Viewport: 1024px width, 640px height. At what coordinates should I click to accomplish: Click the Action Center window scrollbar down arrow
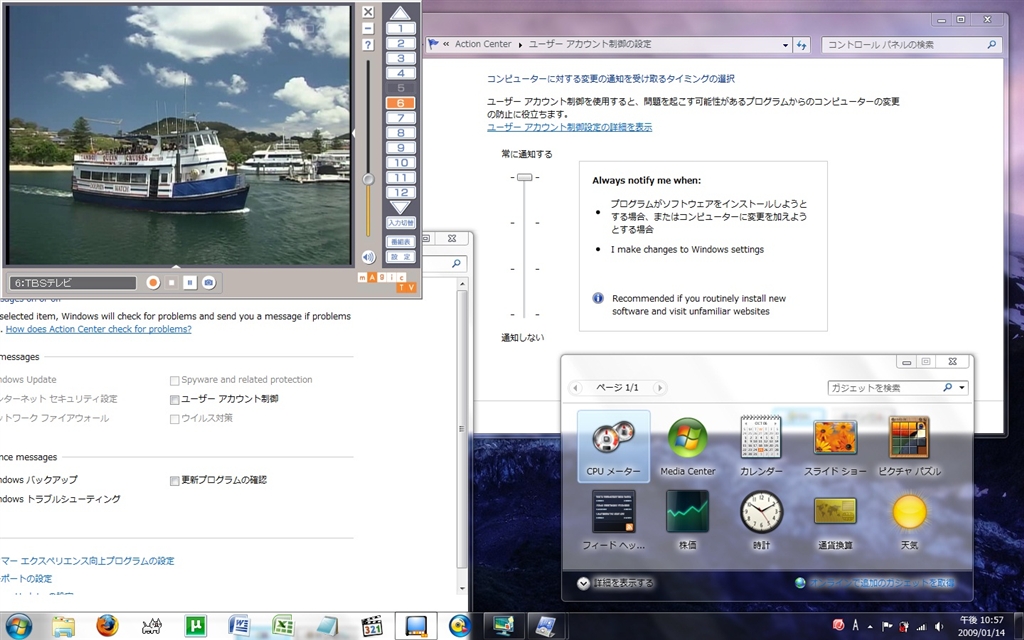(x=462, y=588)
